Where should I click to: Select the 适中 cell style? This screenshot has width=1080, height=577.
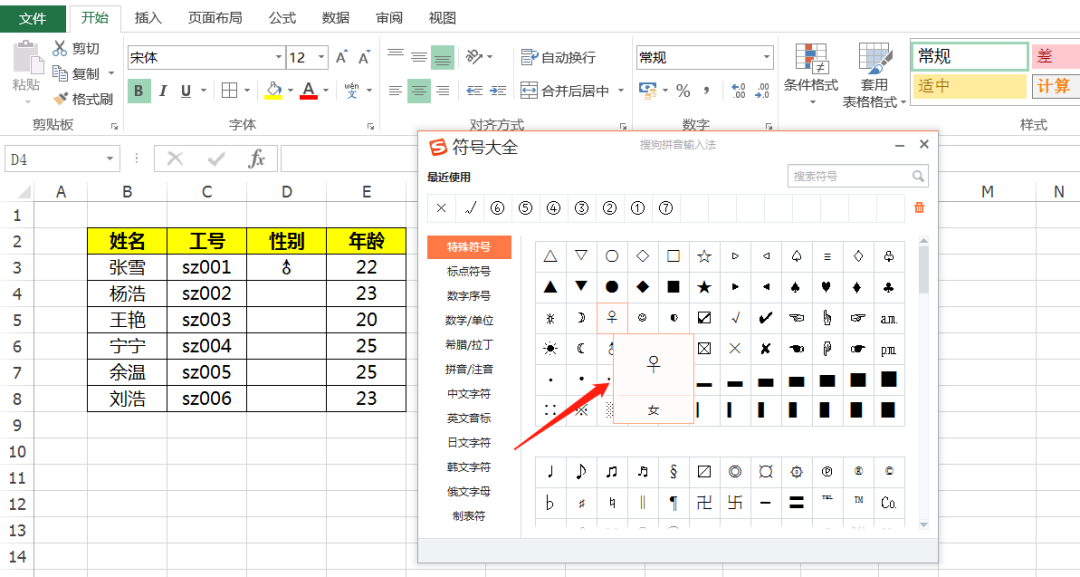970,86
